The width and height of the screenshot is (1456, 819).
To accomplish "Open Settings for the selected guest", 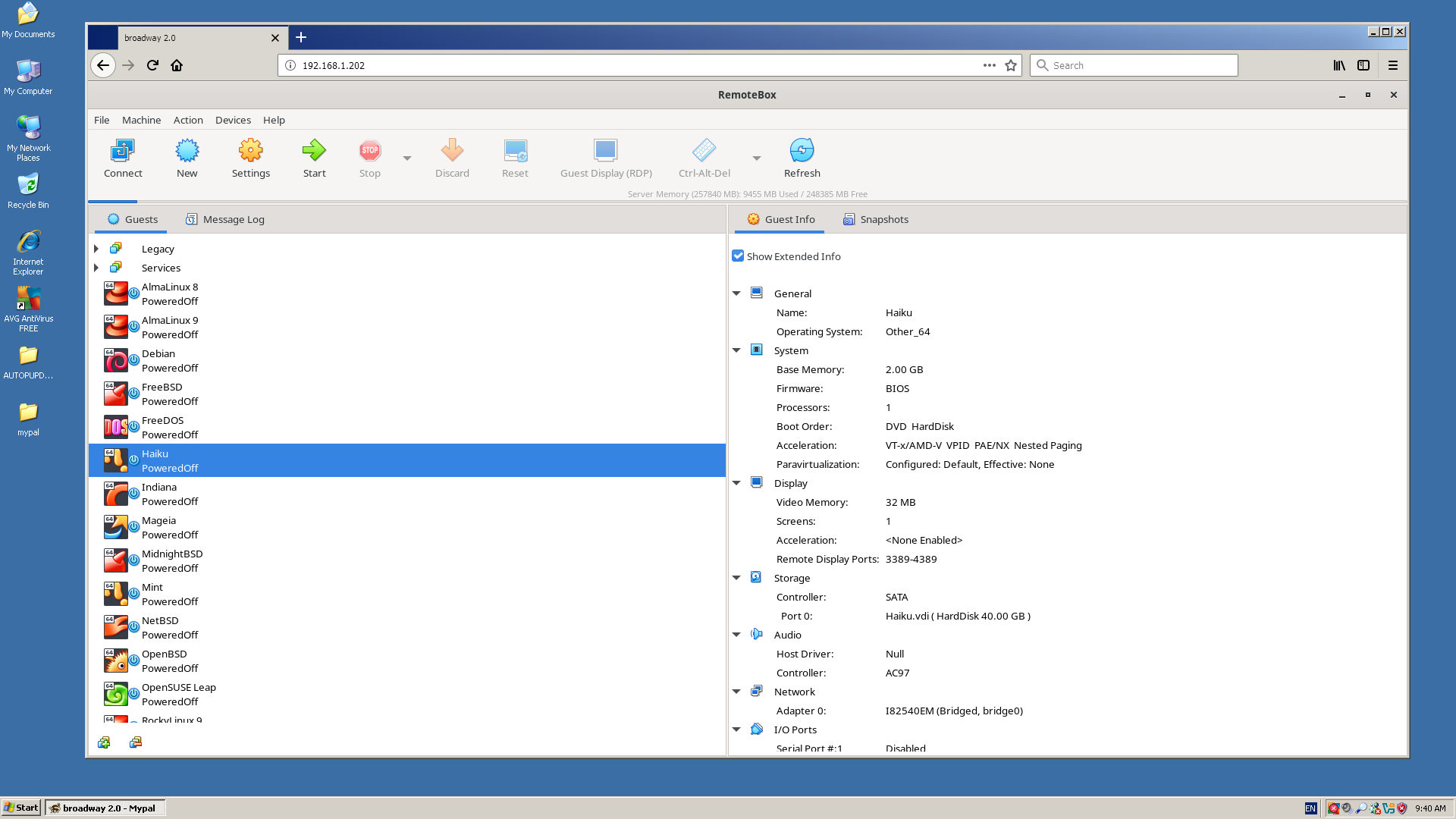I will [x=250, y=158].
